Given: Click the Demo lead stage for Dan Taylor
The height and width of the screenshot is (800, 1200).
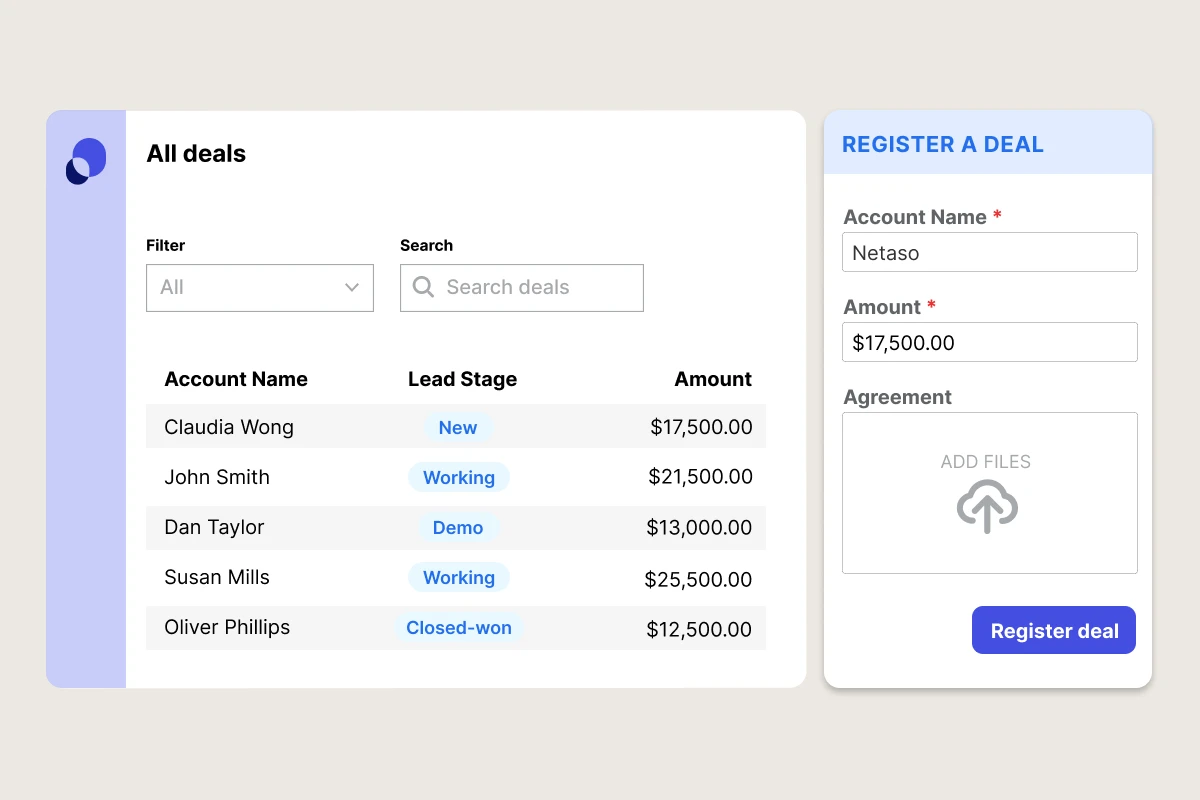Looking at the screenshot, I should (x=458, y=527).
